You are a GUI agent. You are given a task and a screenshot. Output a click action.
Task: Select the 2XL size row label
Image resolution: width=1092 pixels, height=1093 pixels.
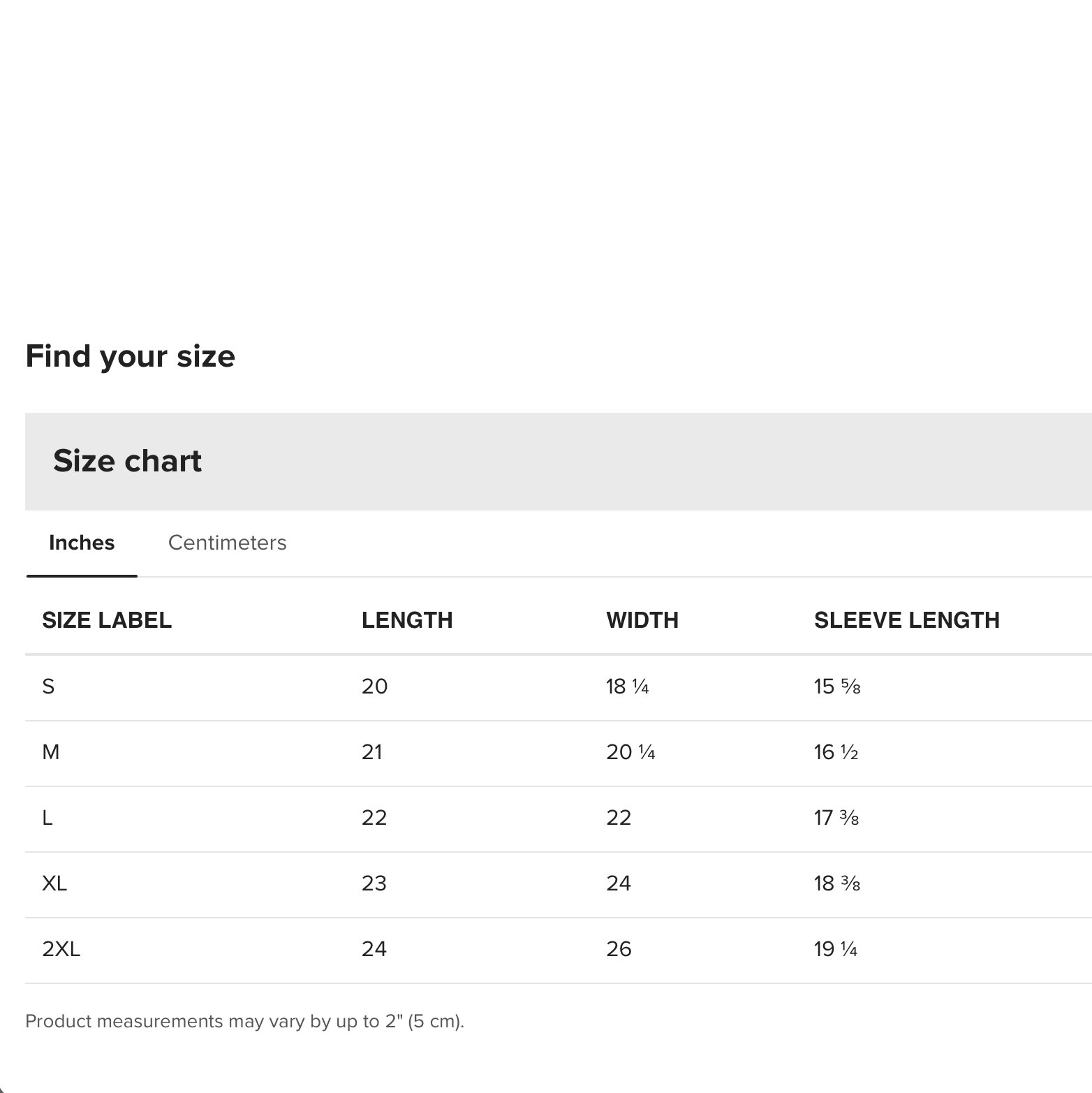61,949
